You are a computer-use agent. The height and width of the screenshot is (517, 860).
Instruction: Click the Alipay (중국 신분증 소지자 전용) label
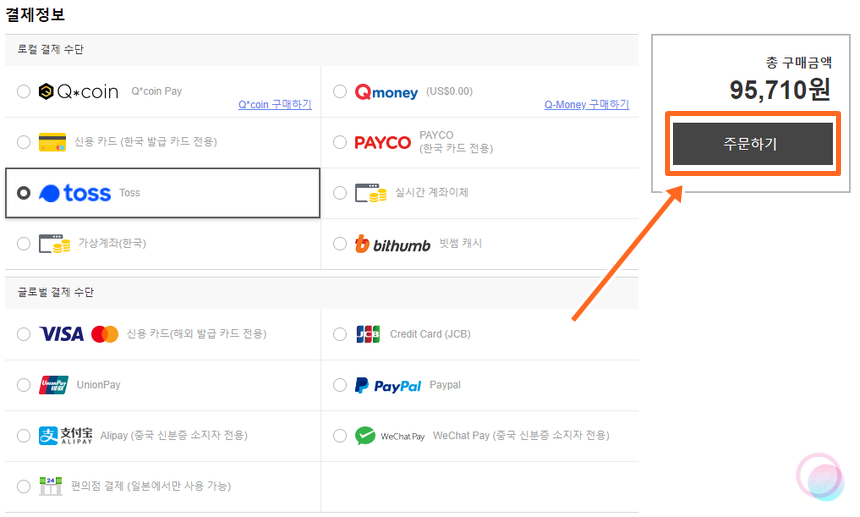pos(174,436)
